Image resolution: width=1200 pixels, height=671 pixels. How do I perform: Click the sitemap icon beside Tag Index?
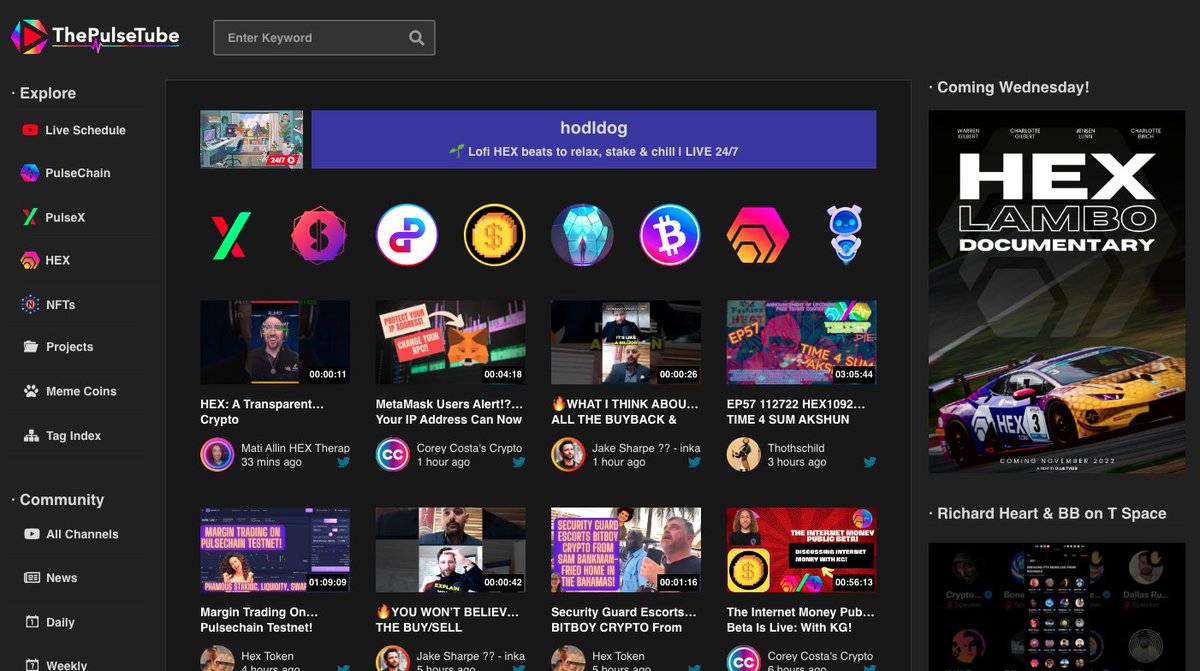click(31, 436)
